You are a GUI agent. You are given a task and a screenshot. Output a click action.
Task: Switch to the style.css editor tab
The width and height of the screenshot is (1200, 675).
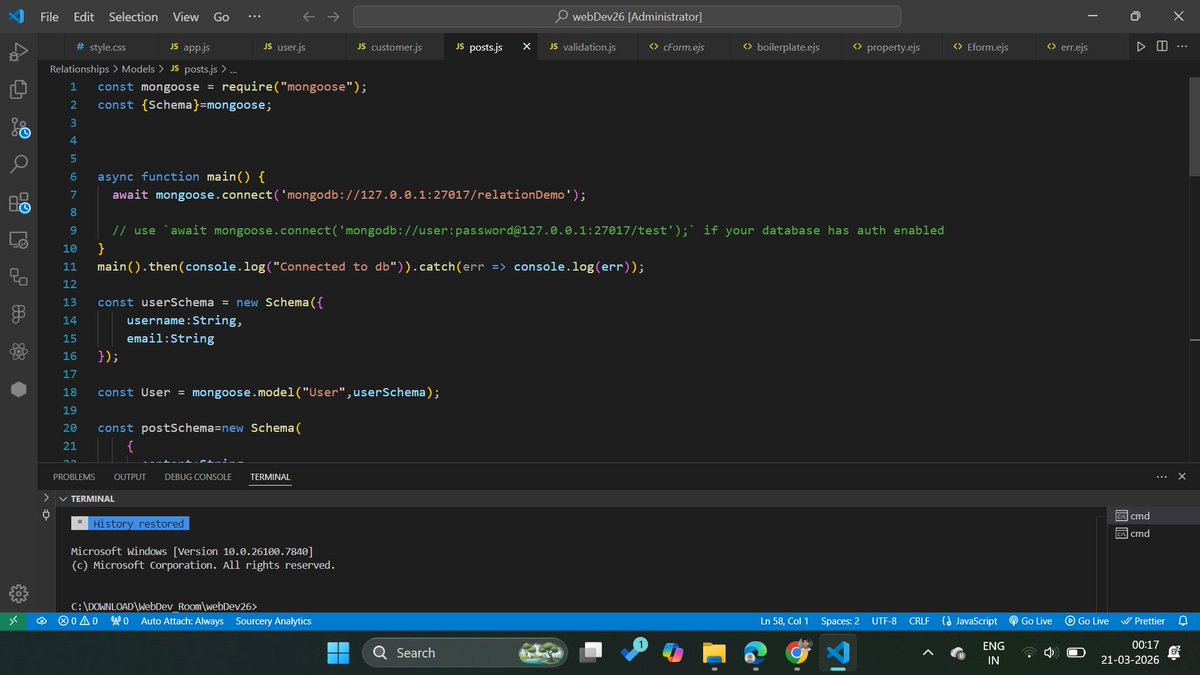(x=106, y=47)
